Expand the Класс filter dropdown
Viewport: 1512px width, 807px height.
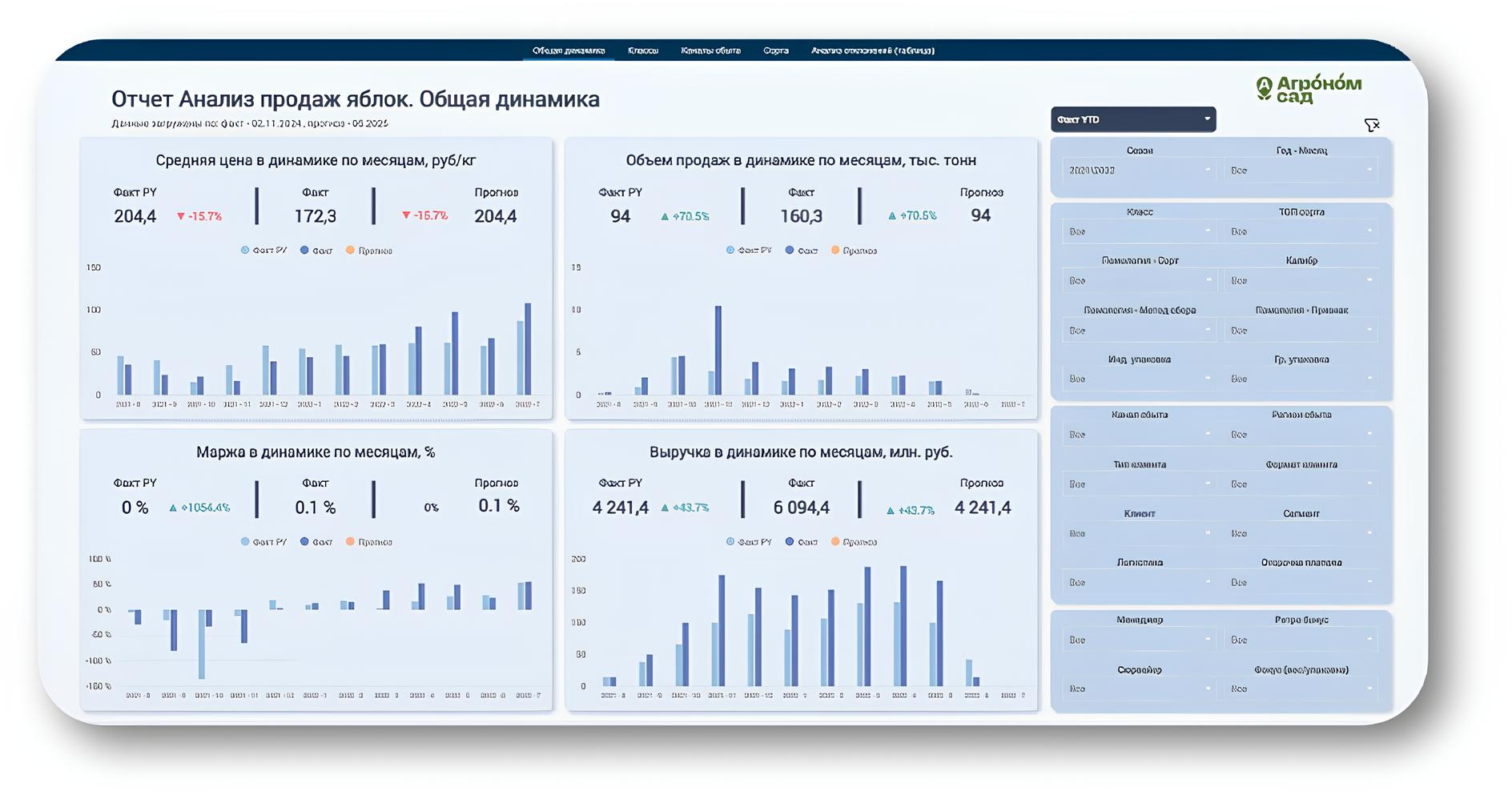pos(1140,231)
